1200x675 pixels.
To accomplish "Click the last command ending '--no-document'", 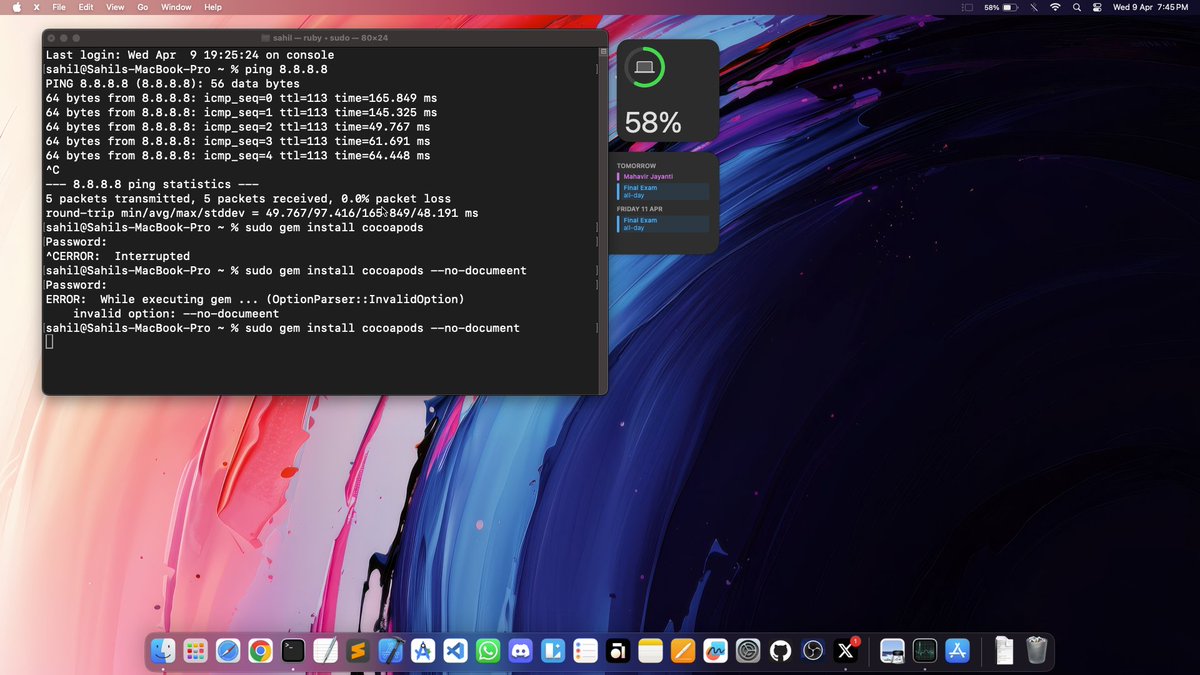I will point(283,328).
